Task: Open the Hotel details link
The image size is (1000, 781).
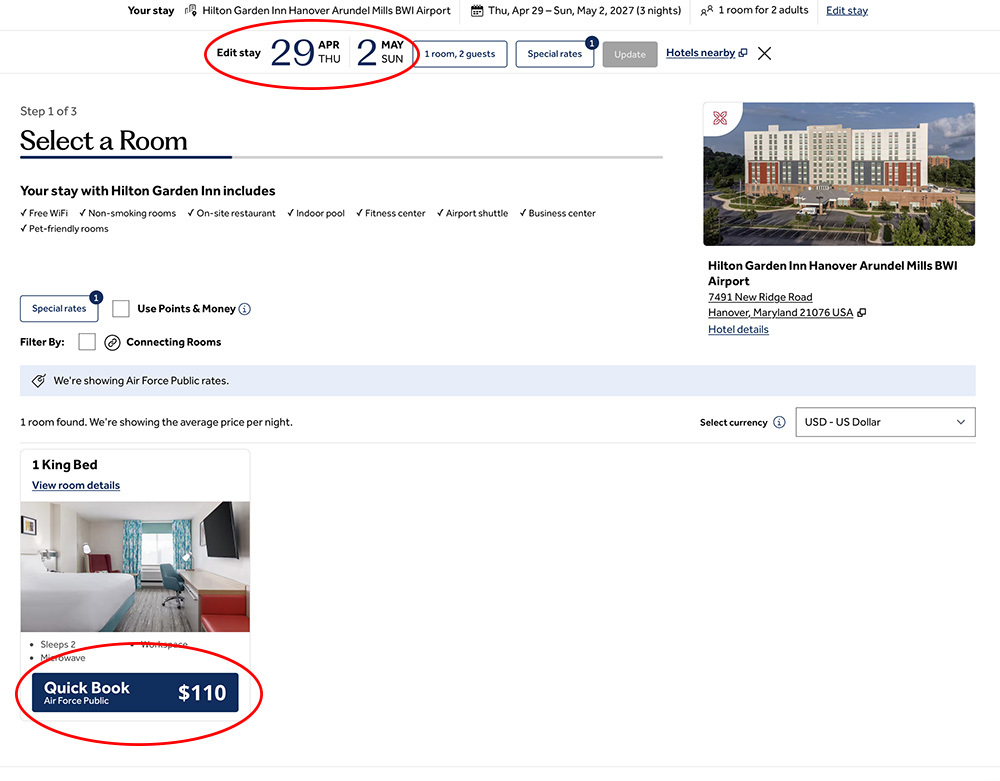Action: (x=738, y=330)
